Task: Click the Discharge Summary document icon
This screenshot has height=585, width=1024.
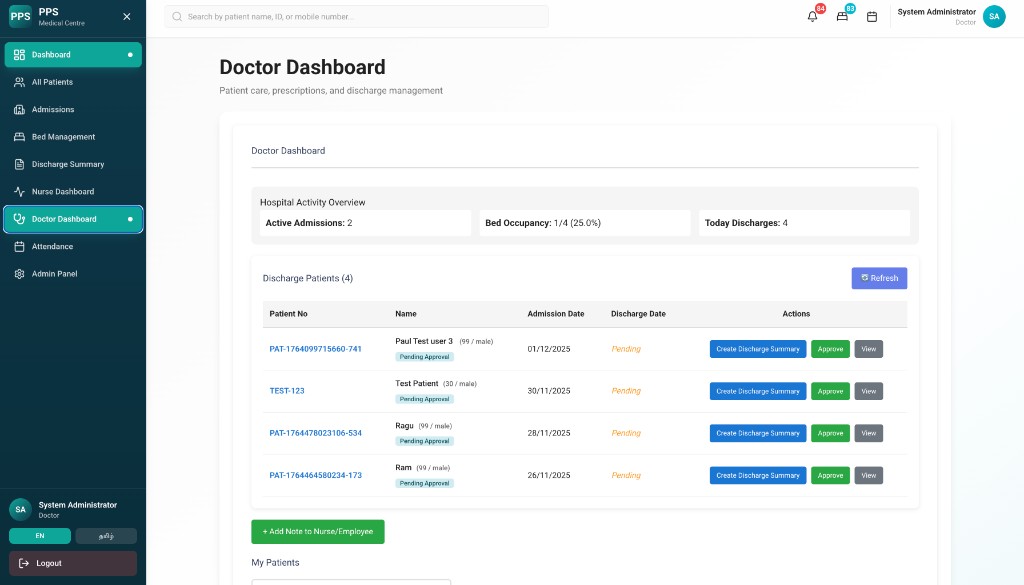Action: [x=20, y=165]
